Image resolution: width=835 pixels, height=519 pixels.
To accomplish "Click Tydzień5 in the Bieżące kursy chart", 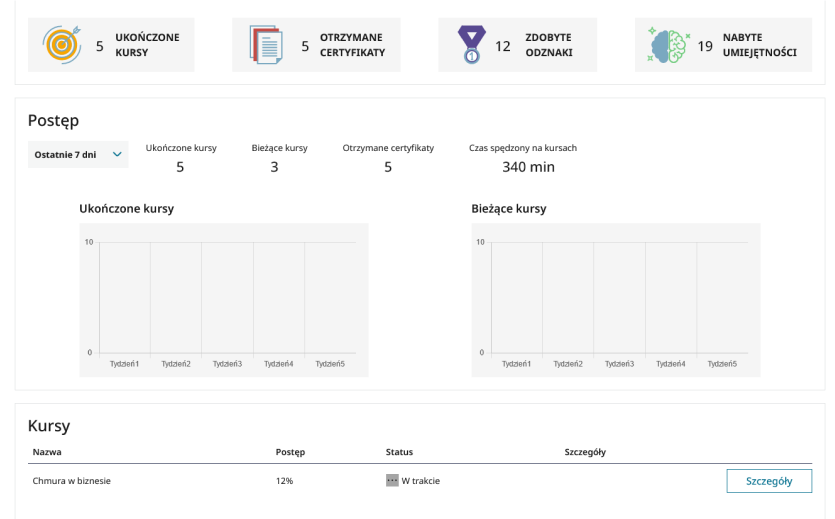I will tap(722, 364).
